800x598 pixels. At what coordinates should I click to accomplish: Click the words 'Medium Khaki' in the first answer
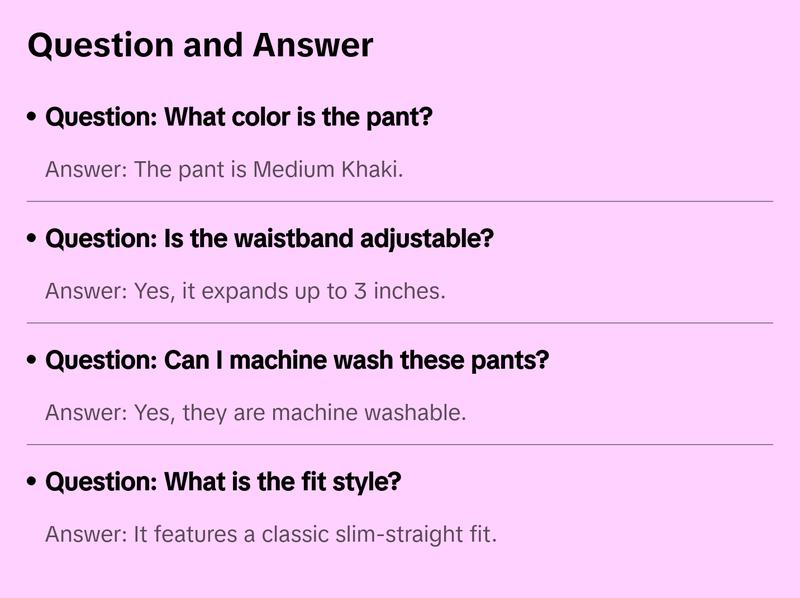point(326,169)
